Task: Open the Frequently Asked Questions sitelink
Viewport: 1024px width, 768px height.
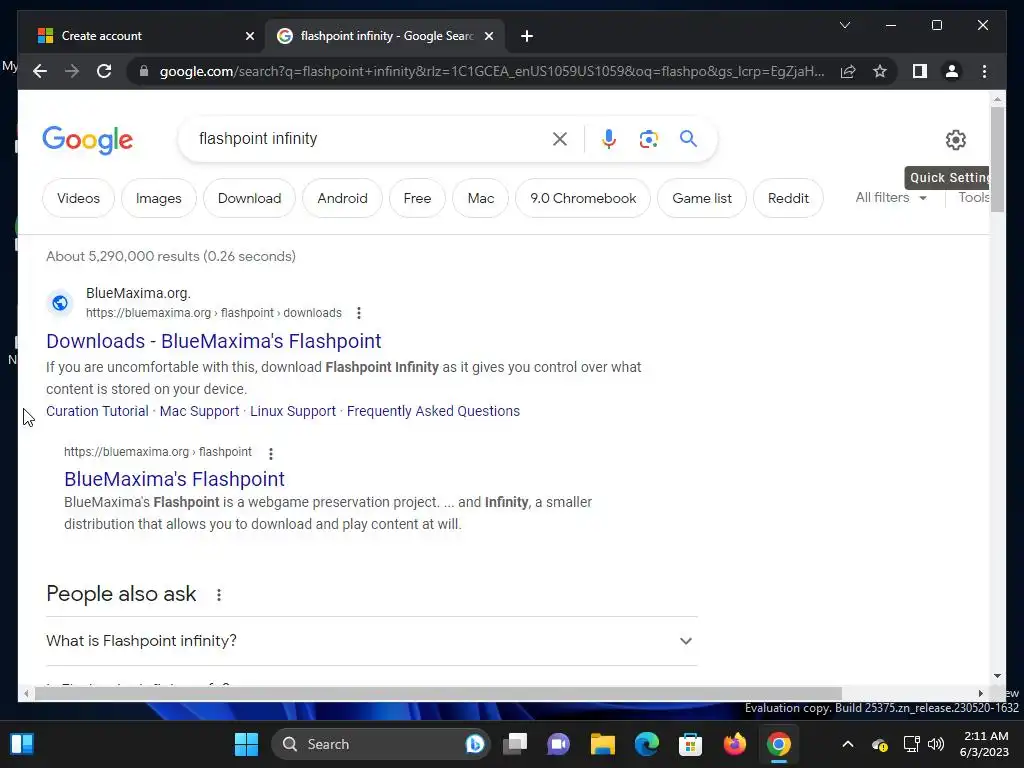Action: [x=433, y=411]
